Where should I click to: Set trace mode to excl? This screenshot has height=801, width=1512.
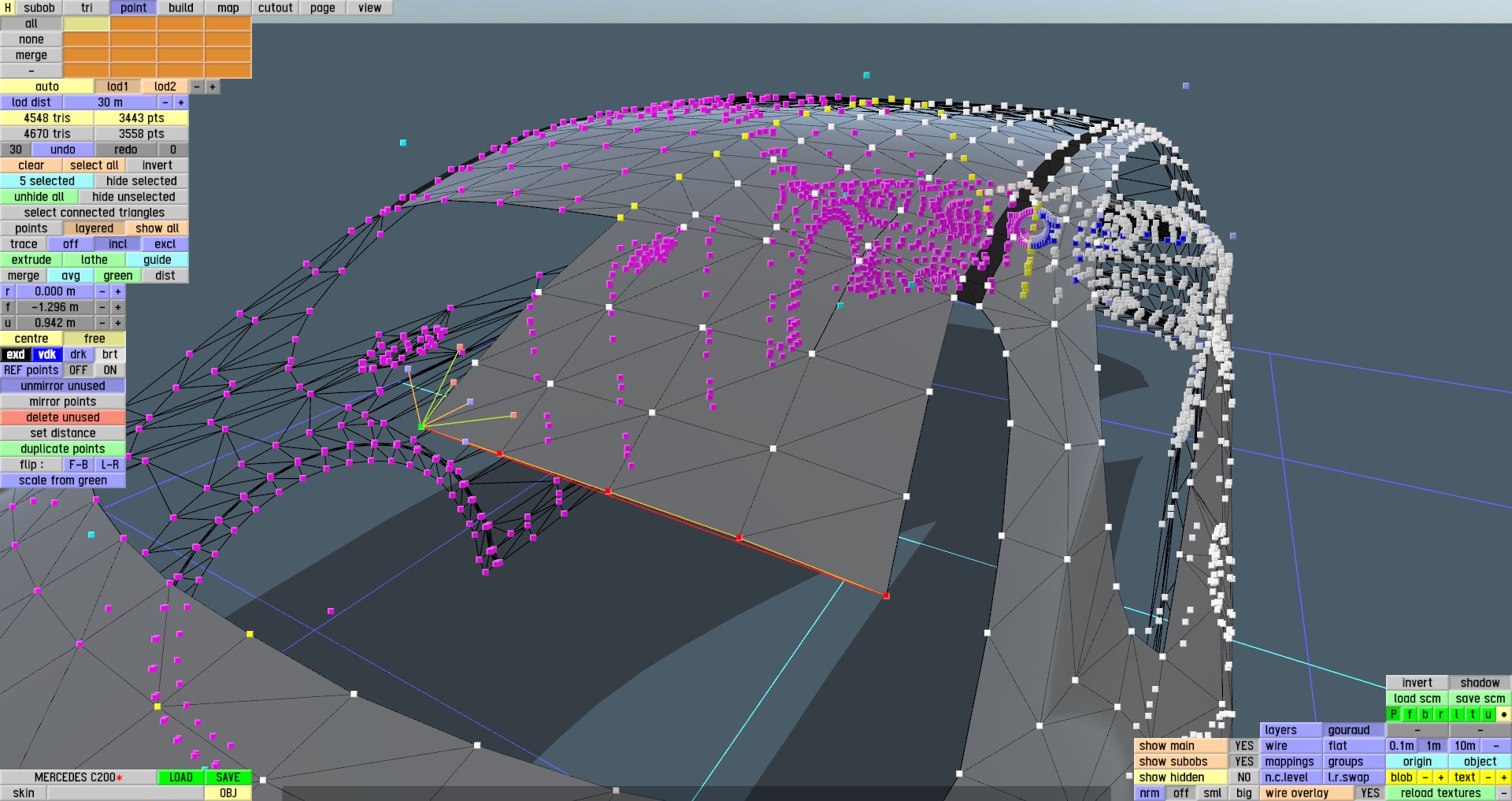coord(165,244)
